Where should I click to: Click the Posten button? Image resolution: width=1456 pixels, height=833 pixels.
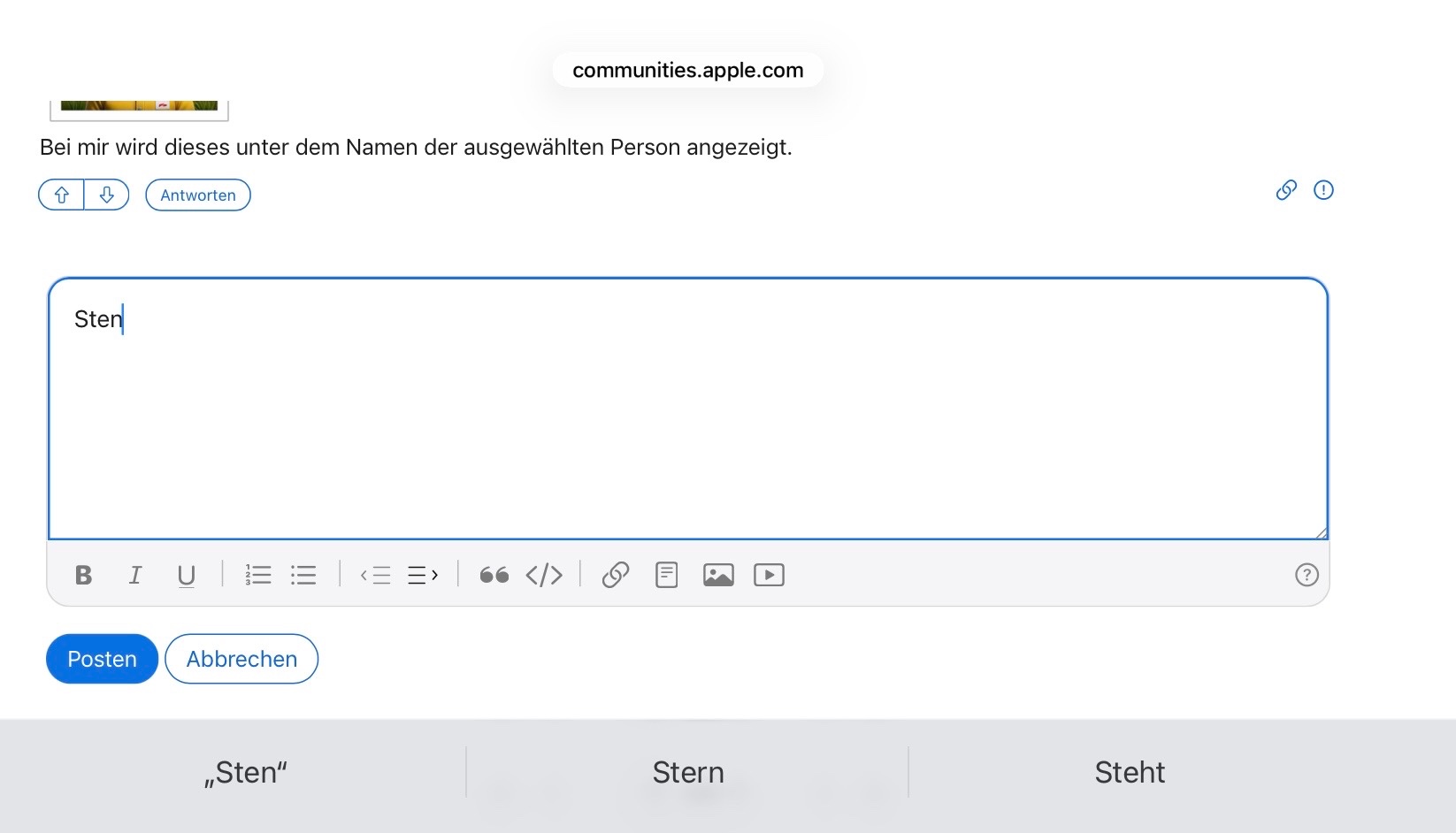click(102, 659)
